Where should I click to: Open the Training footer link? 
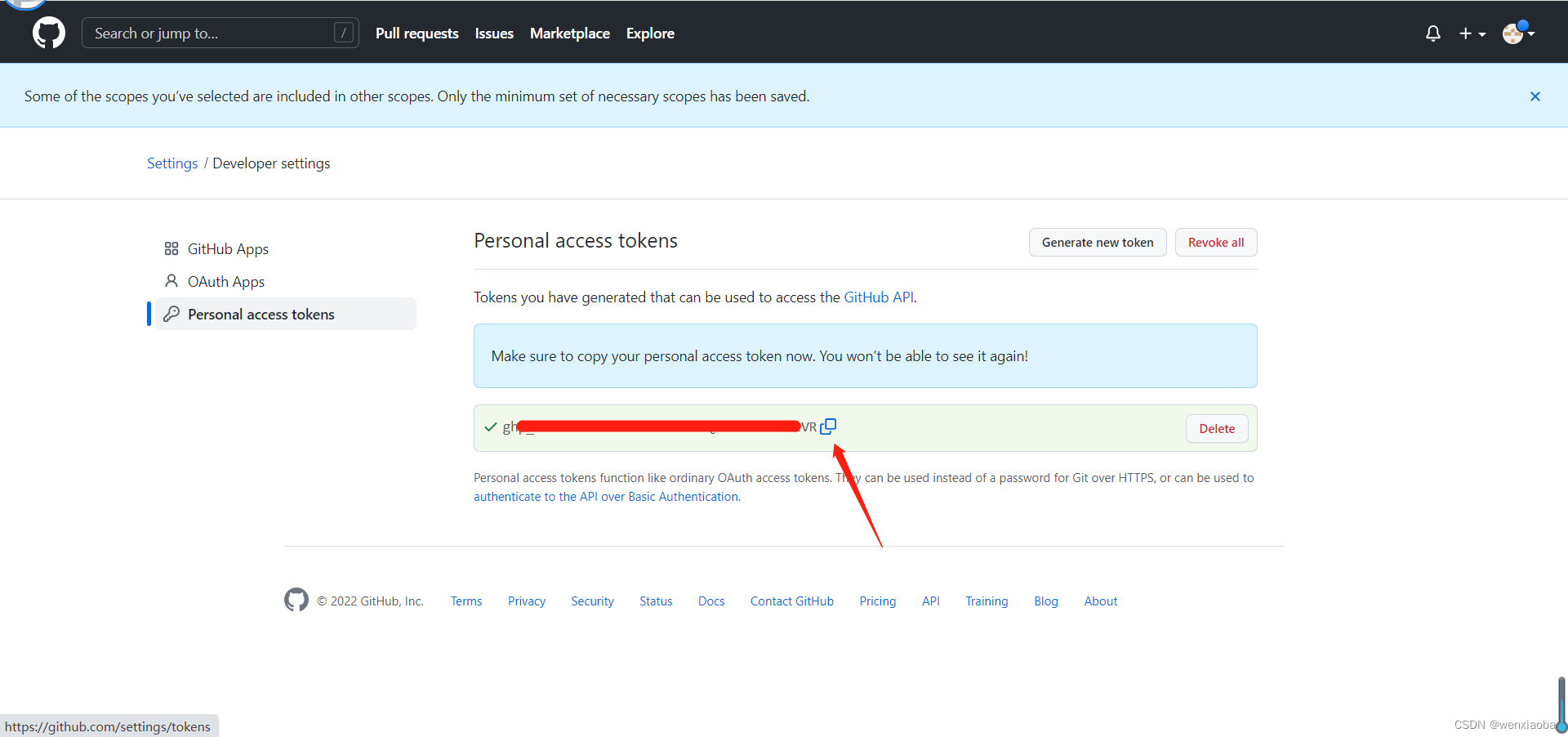(x=987, y=601)
